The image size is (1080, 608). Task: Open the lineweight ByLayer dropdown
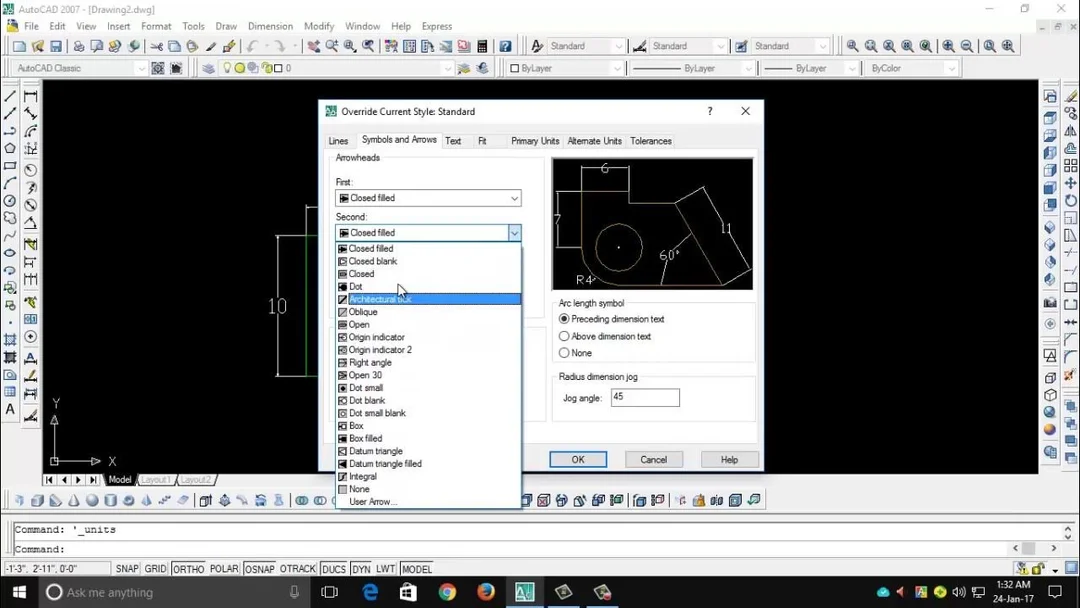809,68
